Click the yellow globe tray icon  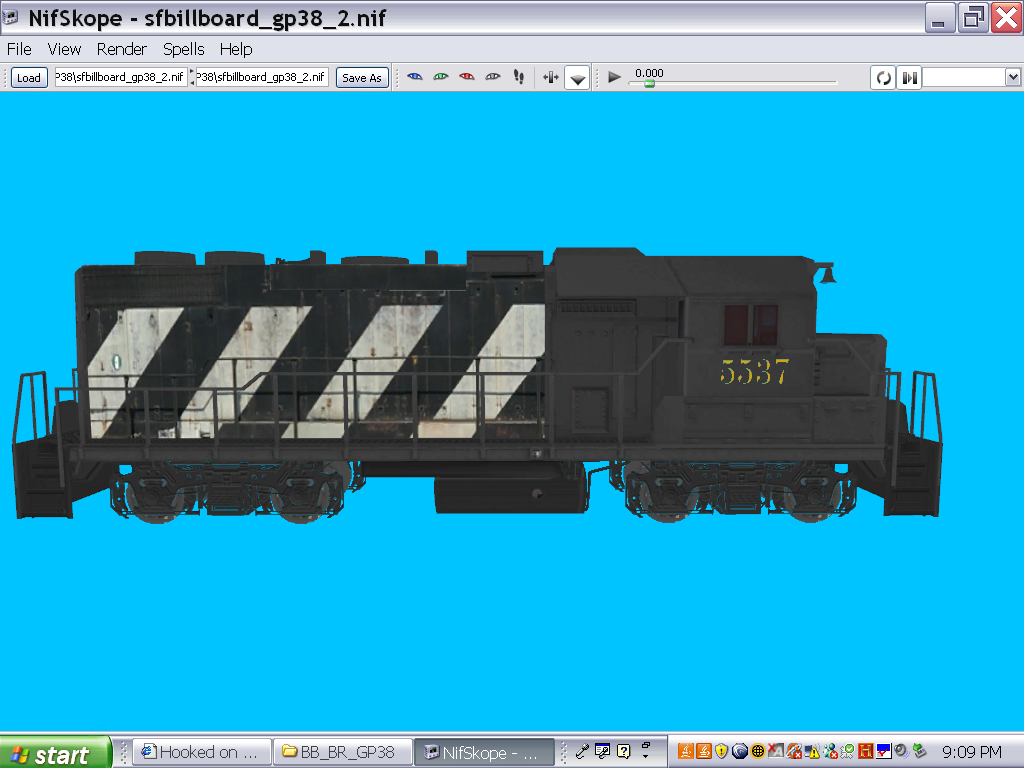(758, 752)
